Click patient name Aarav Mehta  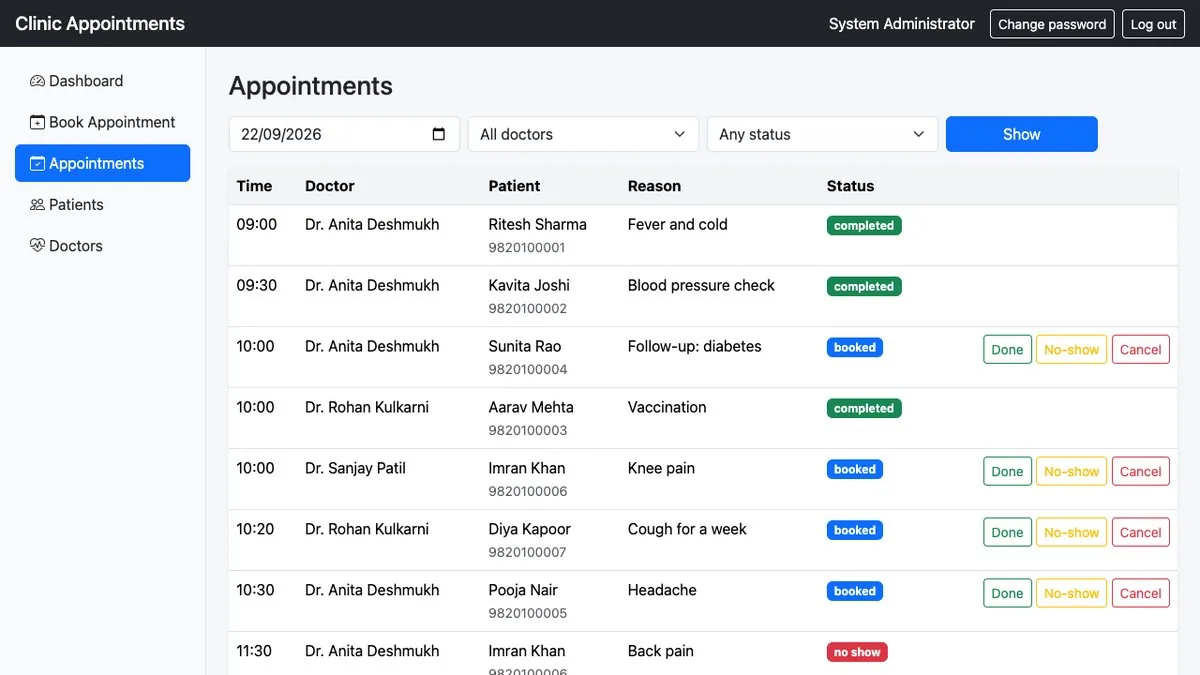(x=531, y=407)
